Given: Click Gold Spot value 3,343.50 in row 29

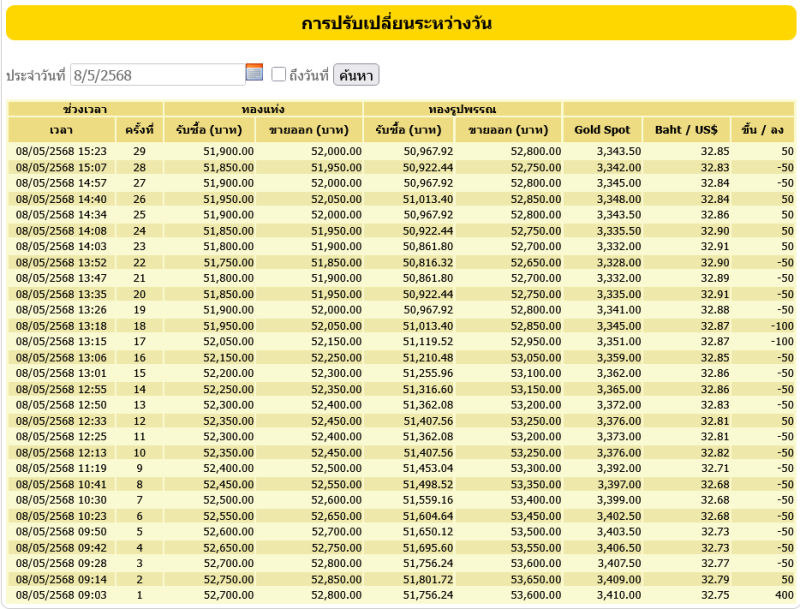Looking at the screenshot, I should (619, 151).
